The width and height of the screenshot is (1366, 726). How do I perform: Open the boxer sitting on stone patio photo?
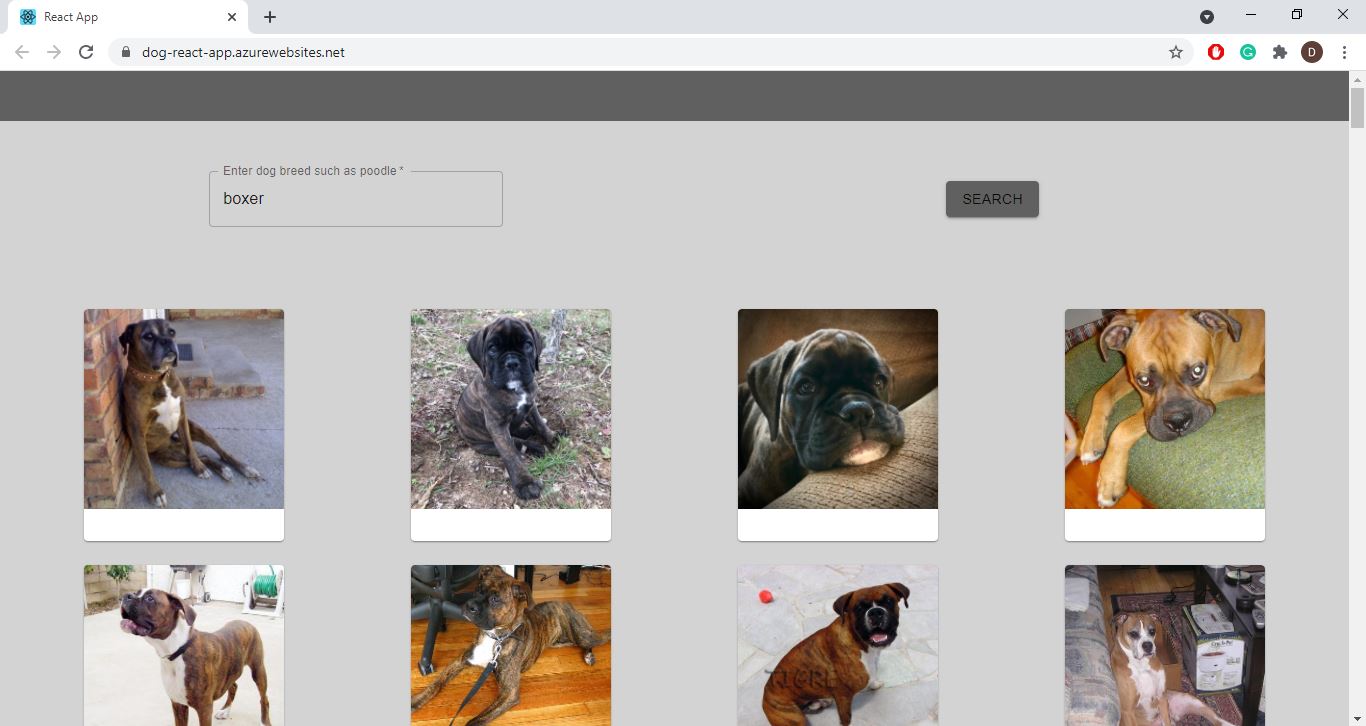click(838, 645)
